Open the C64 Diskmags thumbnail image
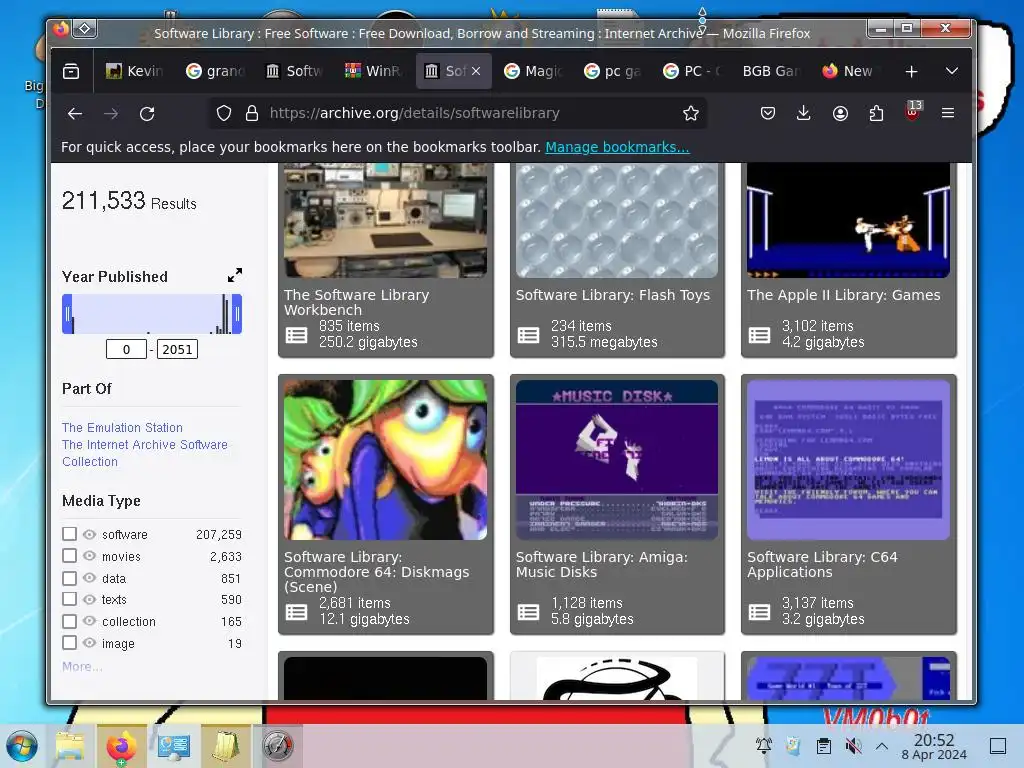The height and width of the screenshot is (768, 1024). (385, 460)
